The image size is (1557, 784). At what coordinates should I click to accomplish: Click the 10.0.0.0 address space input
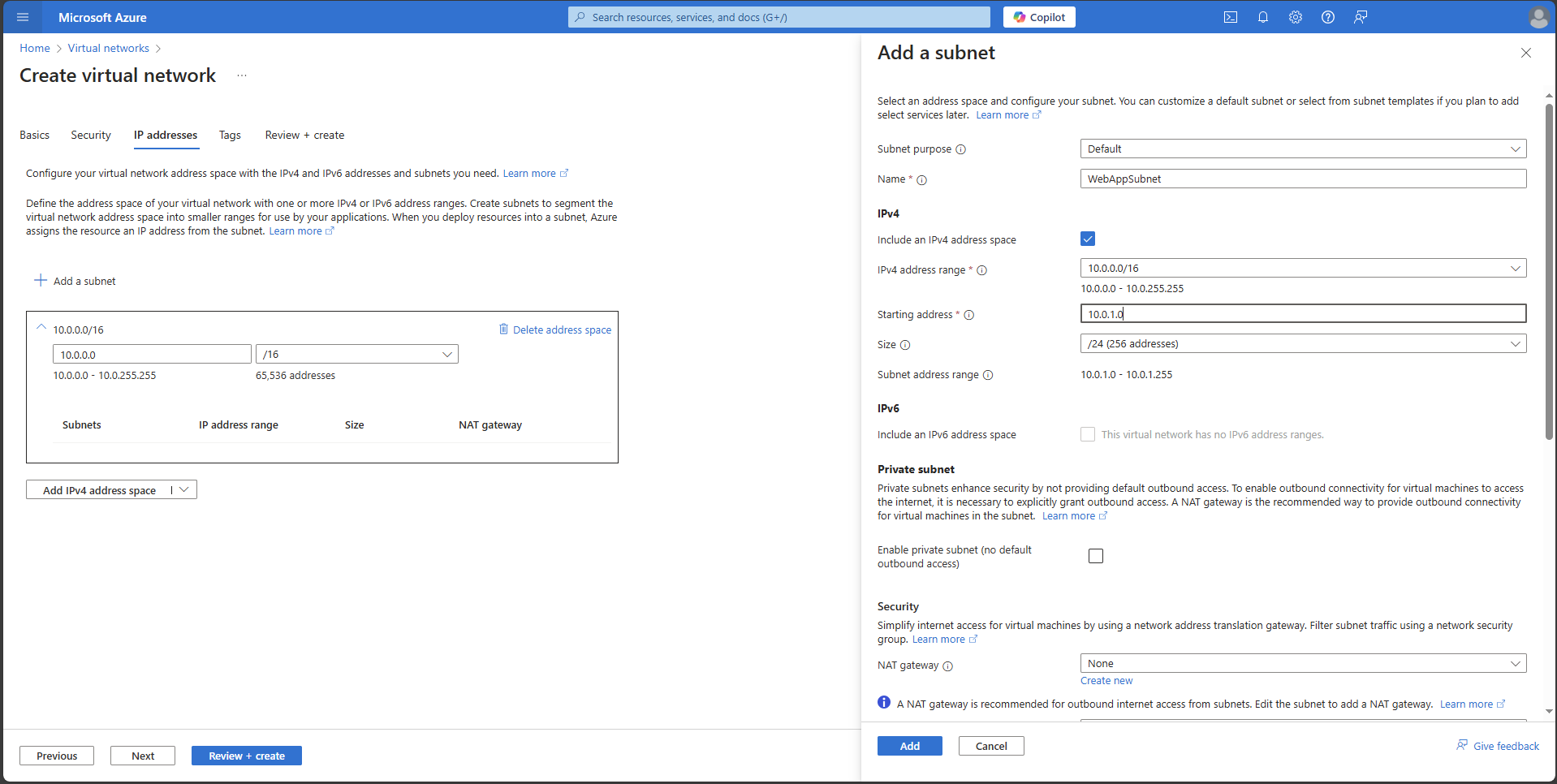pyautogui.click(x=152, y=354)
